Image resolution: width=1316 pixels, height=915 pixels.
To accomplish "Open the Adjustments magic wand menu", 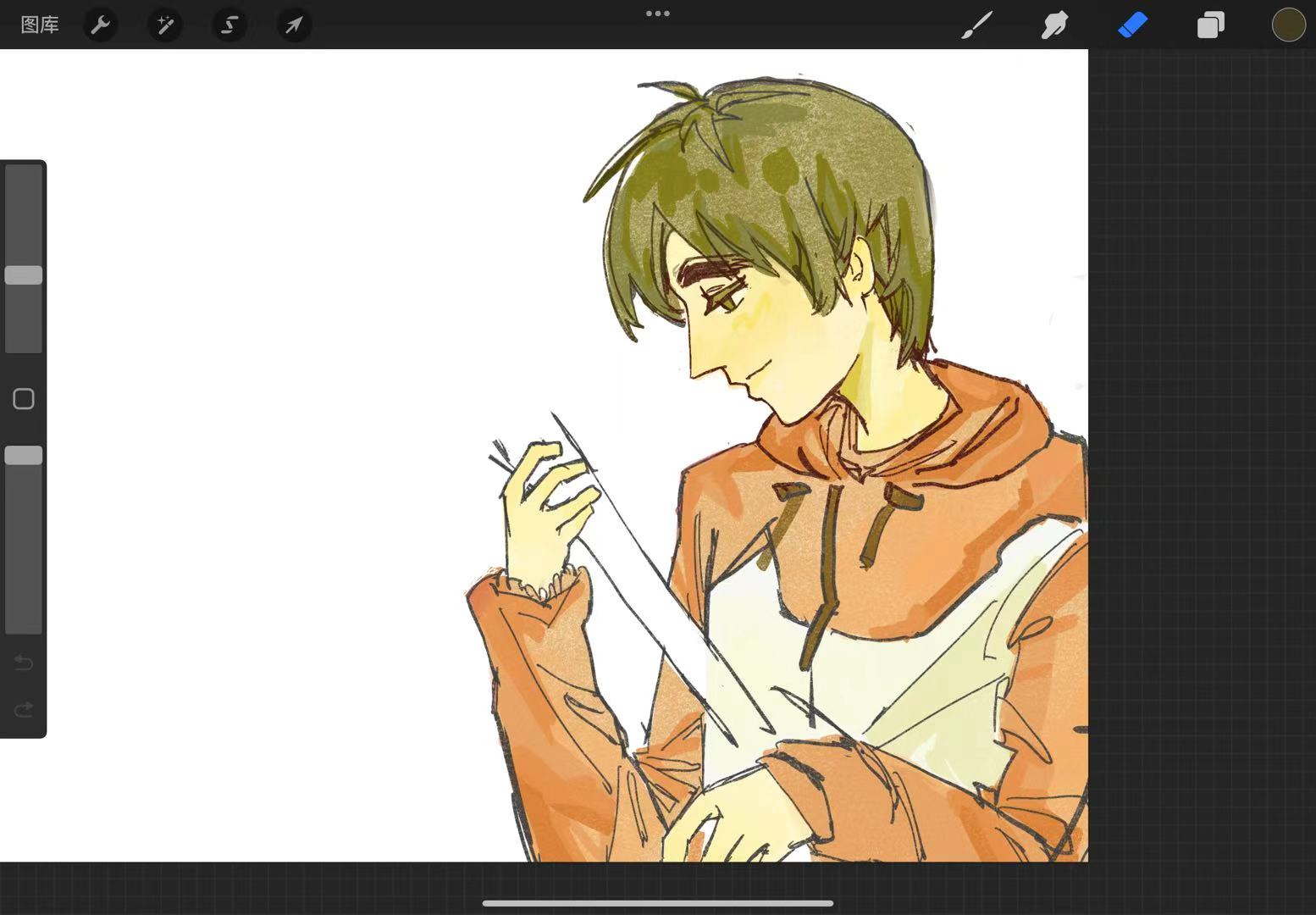I will [x=165, y=25].
